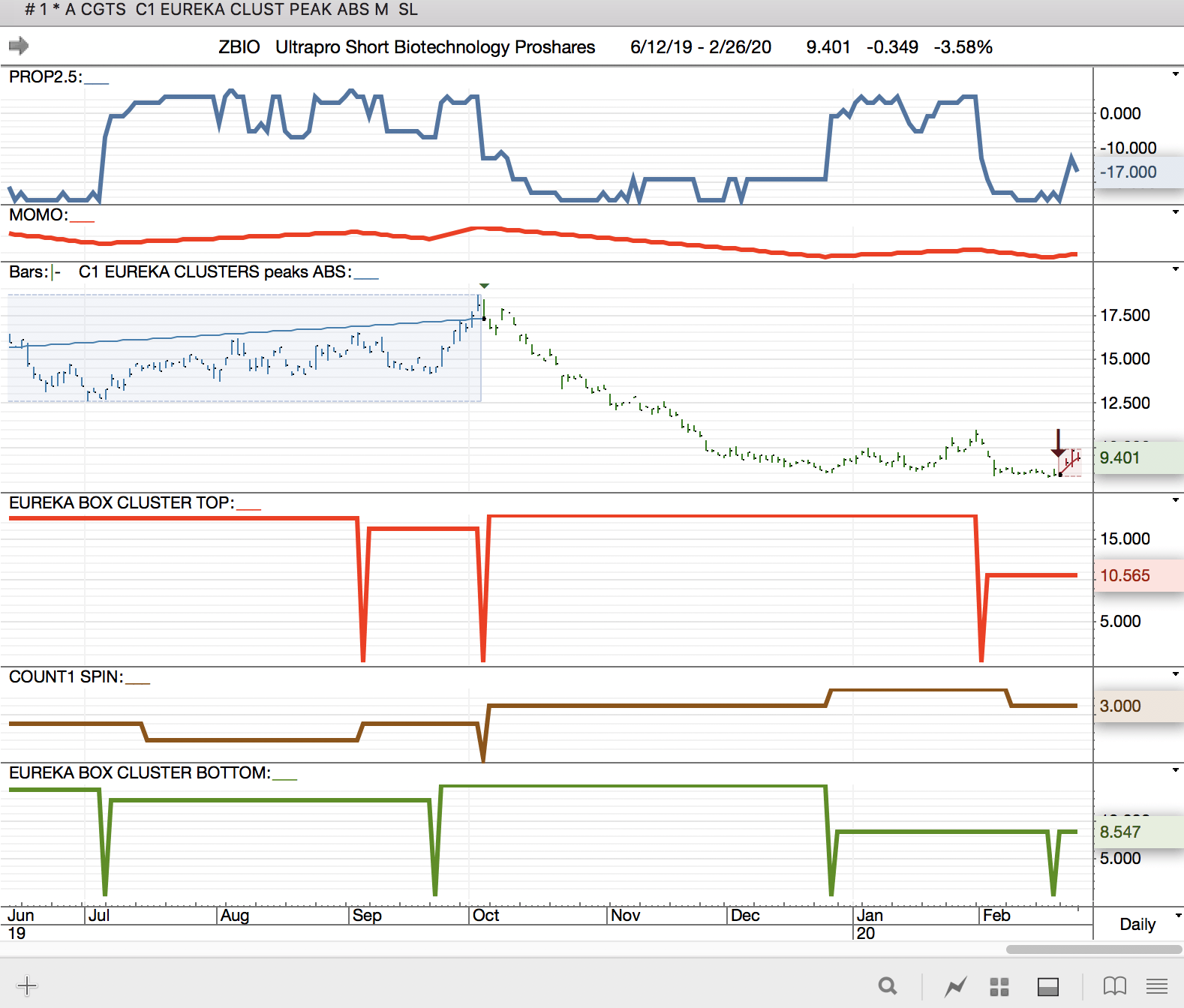Click the green peak marker above October
Image resolution: width=1184 pixels, height=1008 pixels.
click(484, 286)
